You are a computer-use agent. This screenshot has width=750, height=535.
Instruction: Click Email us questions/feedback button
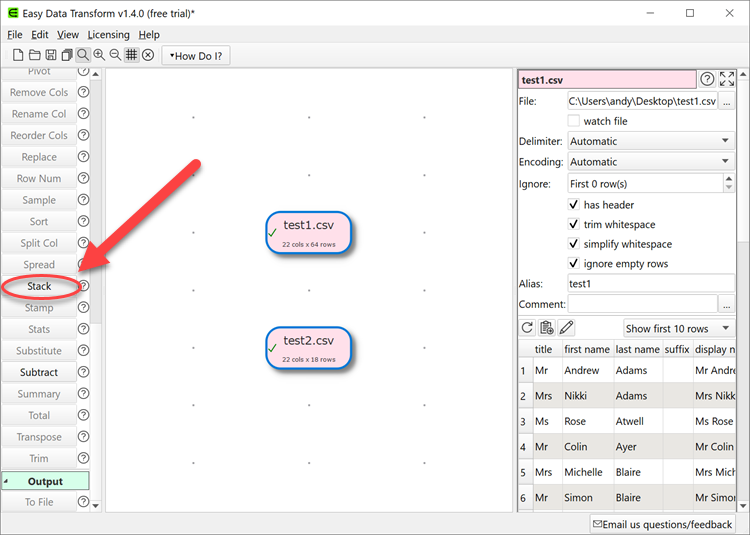click(663, 524)
